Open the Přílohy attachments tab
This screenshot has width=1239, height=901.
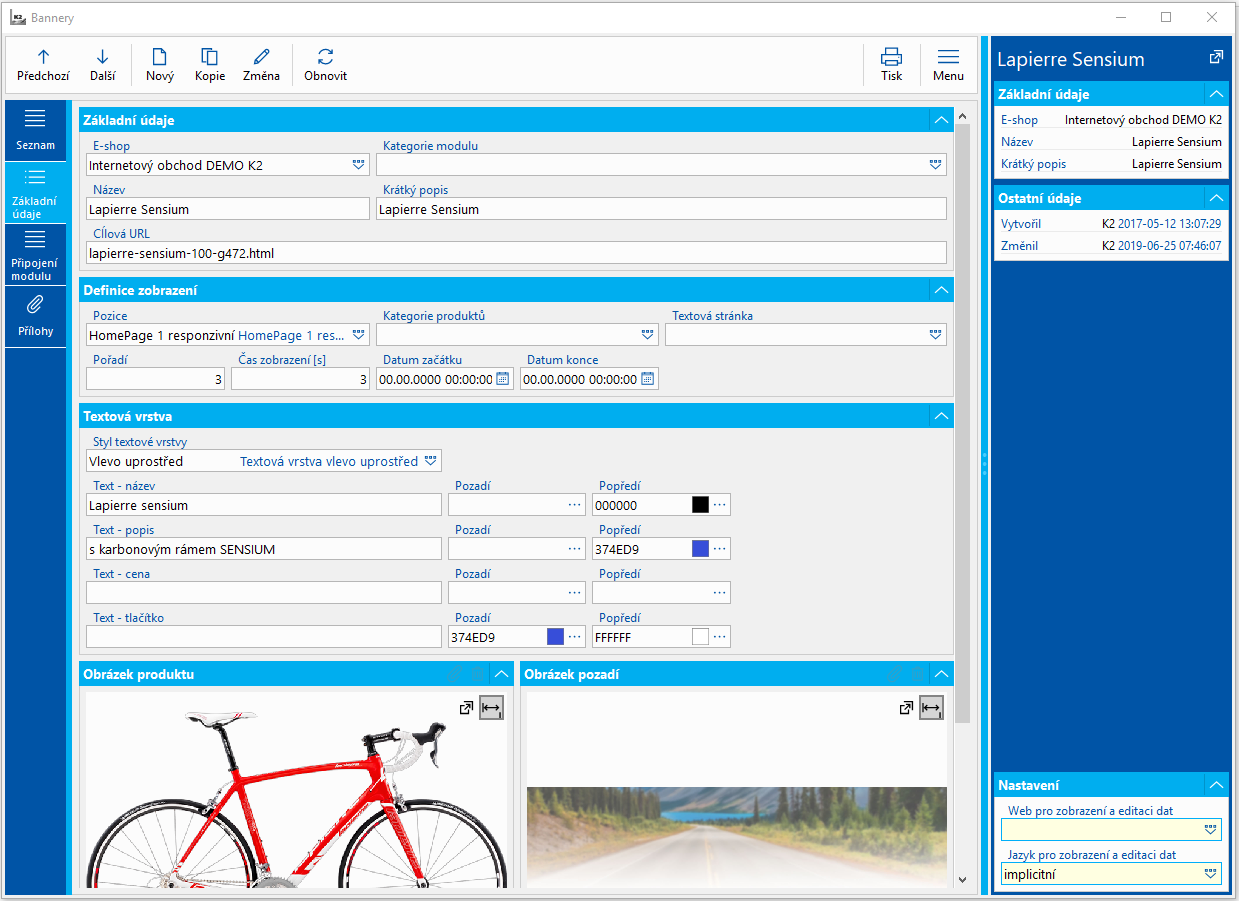(x=36, y=315)
